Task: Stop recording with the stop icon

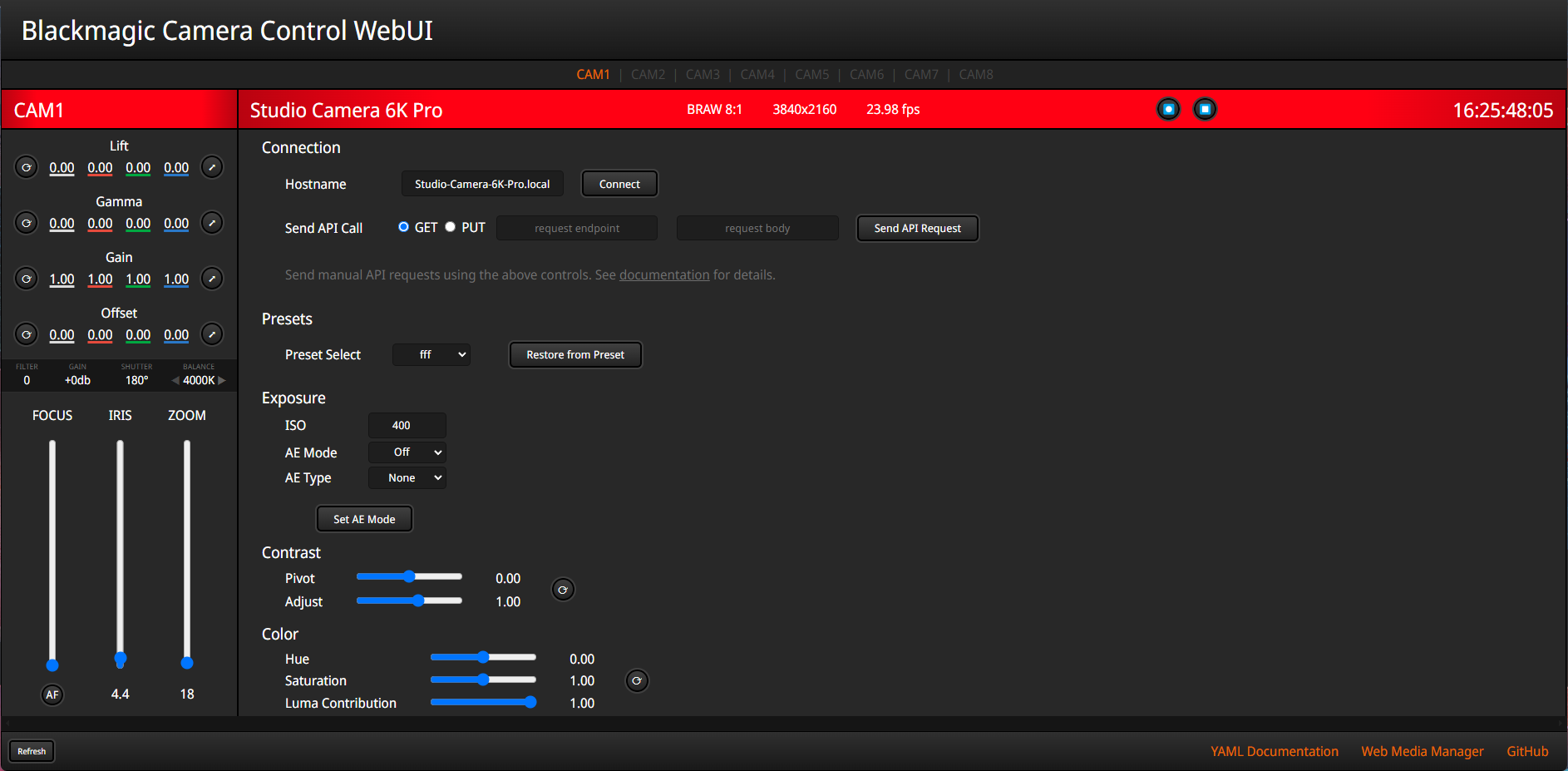Action: coord(1205,109)
